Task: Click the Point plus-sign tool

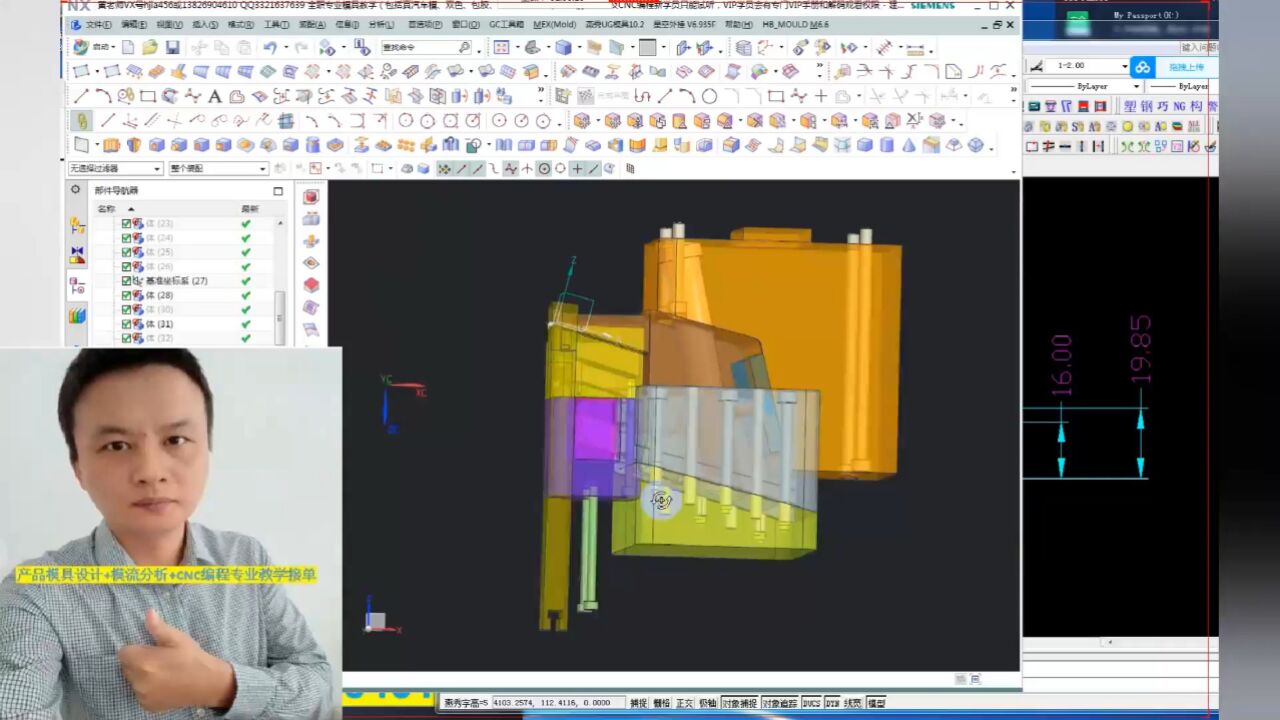Action: tap(821, 96)
